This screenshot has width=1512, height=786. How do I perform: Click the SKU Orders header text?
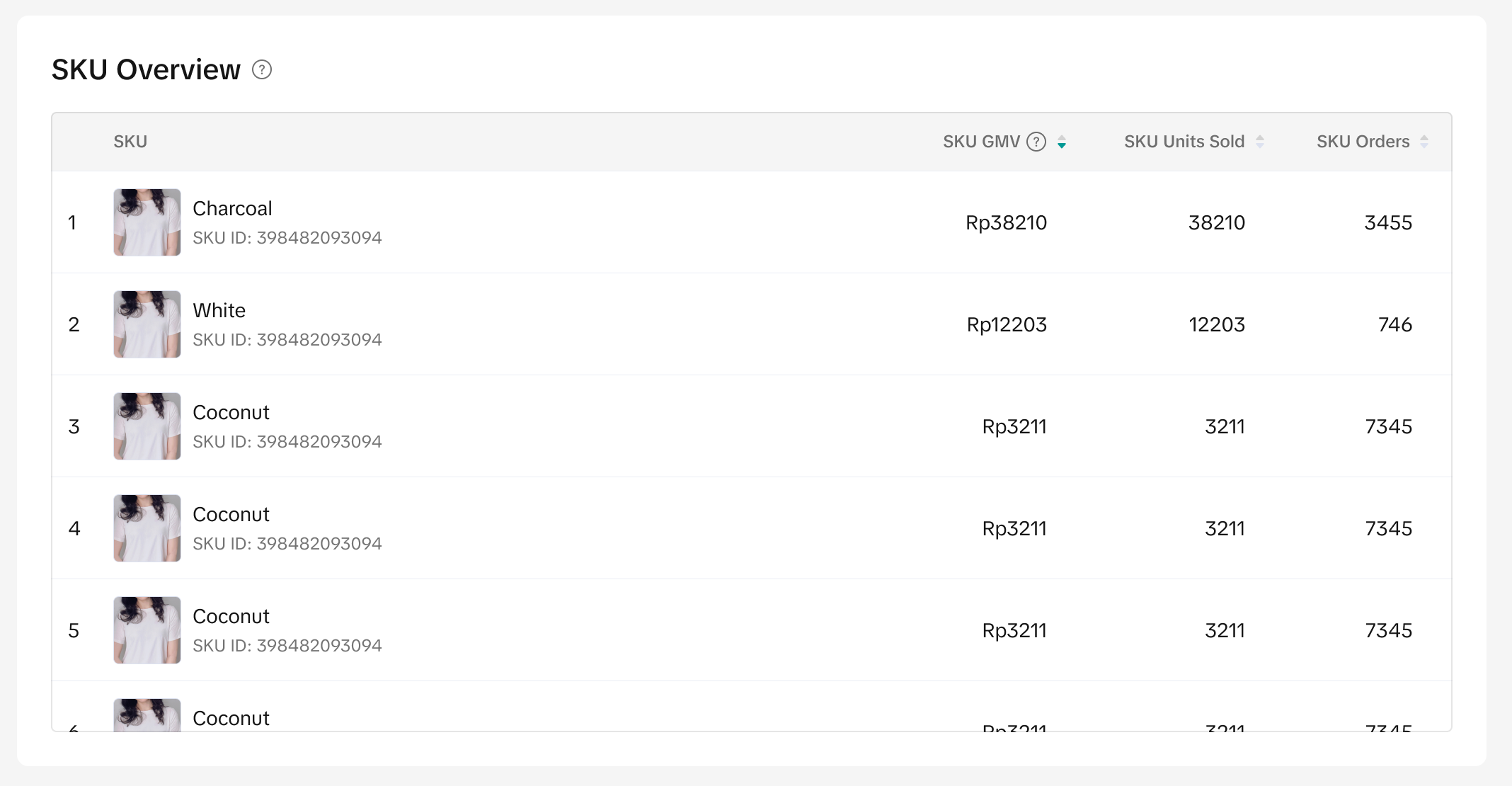[x=1363, y=142]
